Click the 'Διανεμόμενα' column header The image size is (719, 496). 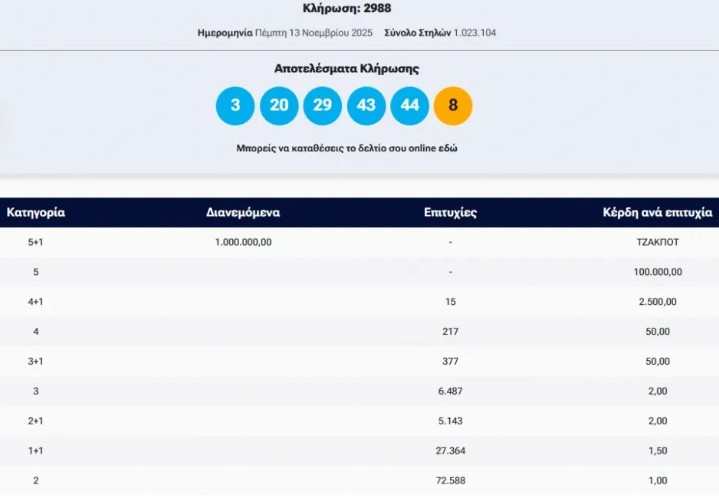[243, 213]
